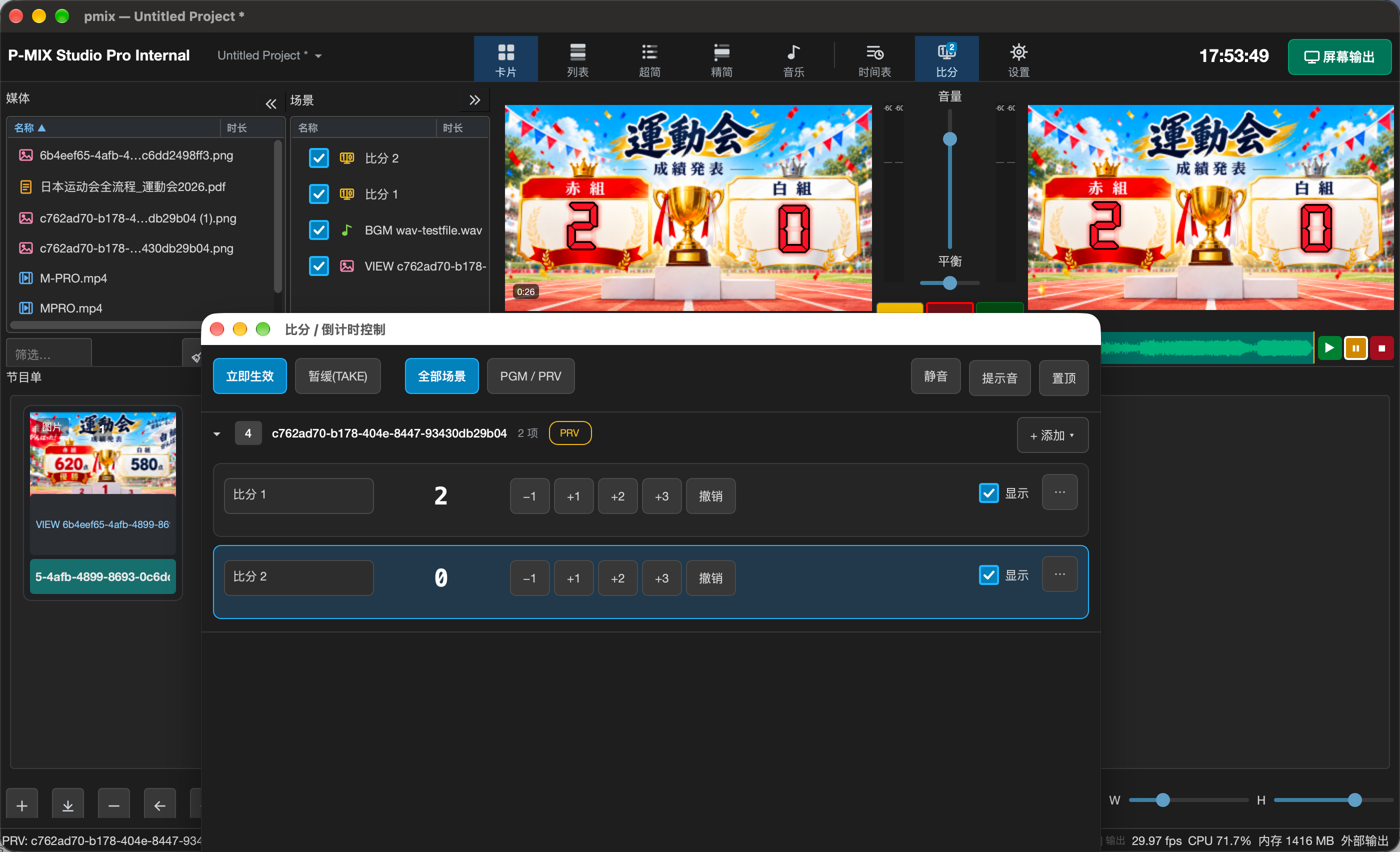Viewport: 1400px width, 852px height.
Task: Click the 屏幕输出 screen output button
Action: (1339, 56)
